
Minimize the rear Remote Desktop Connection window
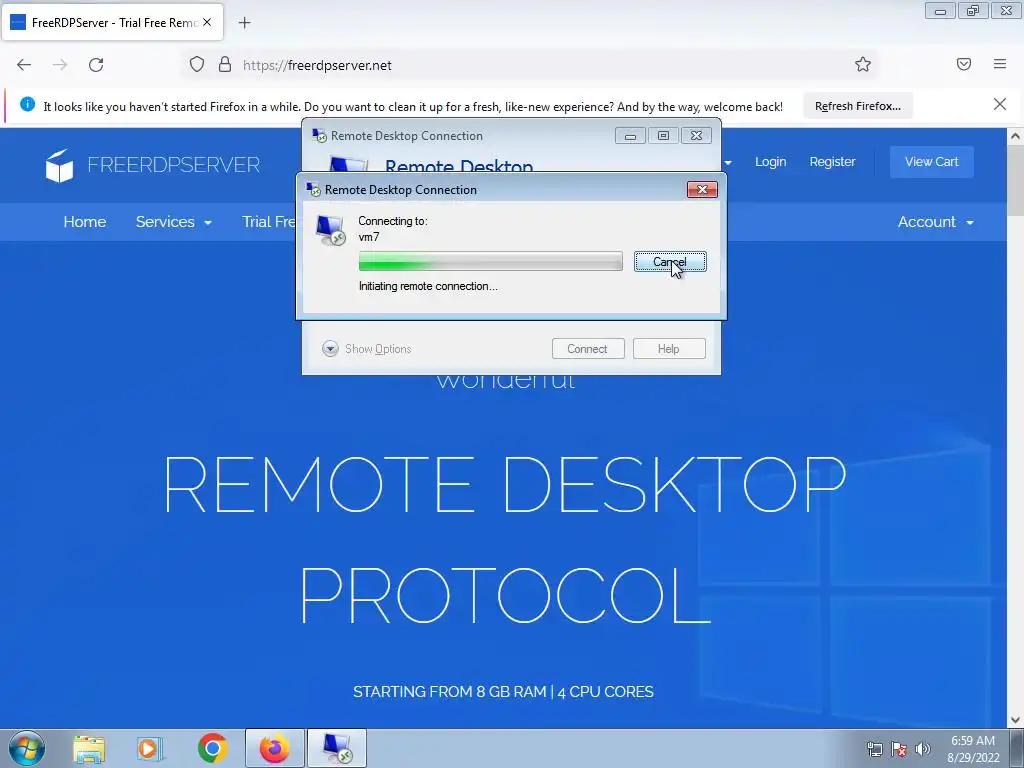coord(630,136)
